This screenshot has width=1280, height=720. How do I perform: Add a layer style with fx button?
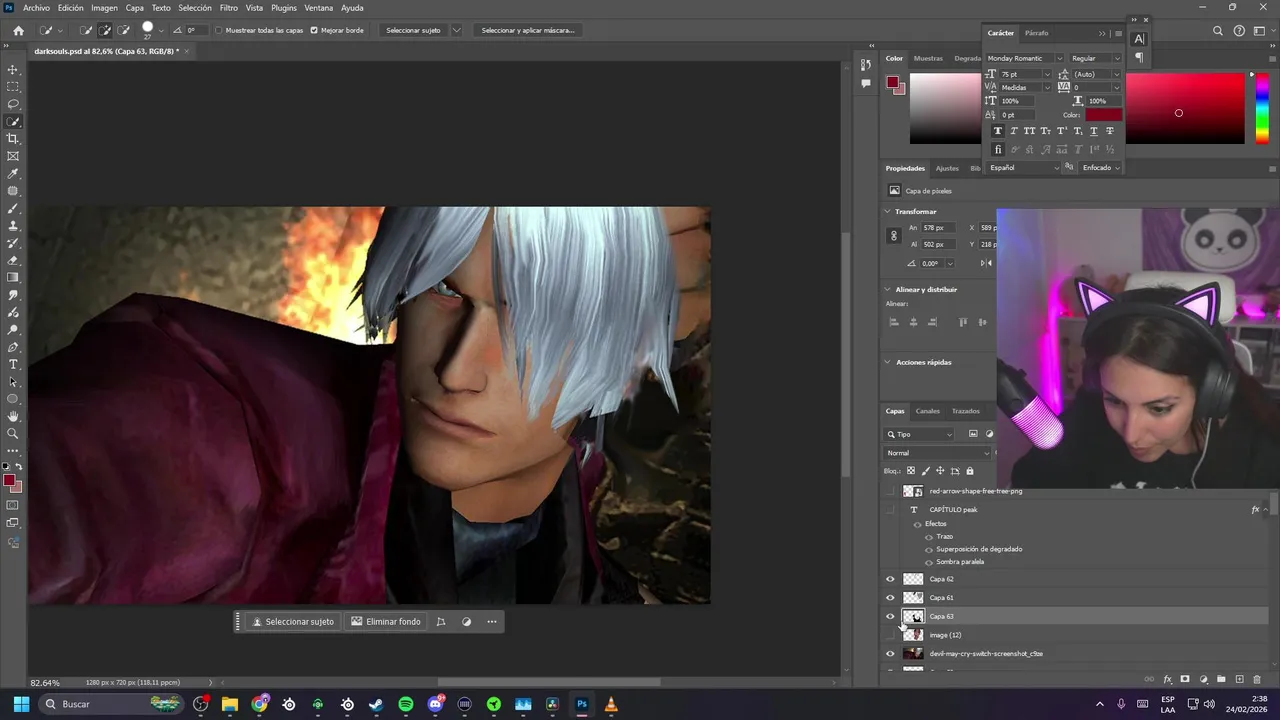(x=1167, y=680)
